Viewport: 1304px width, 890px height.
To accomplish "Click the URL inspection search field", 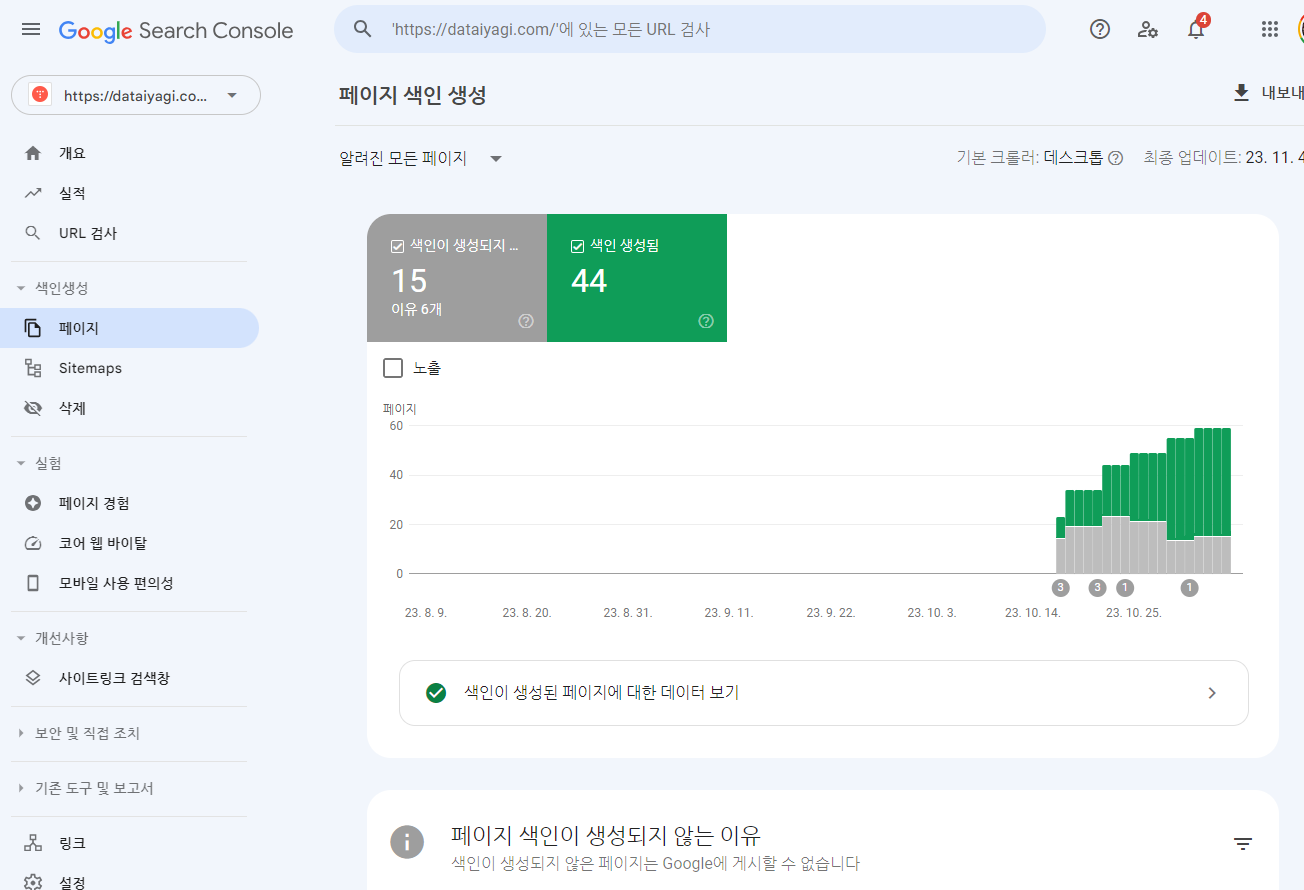I will [x=690, y=30].
